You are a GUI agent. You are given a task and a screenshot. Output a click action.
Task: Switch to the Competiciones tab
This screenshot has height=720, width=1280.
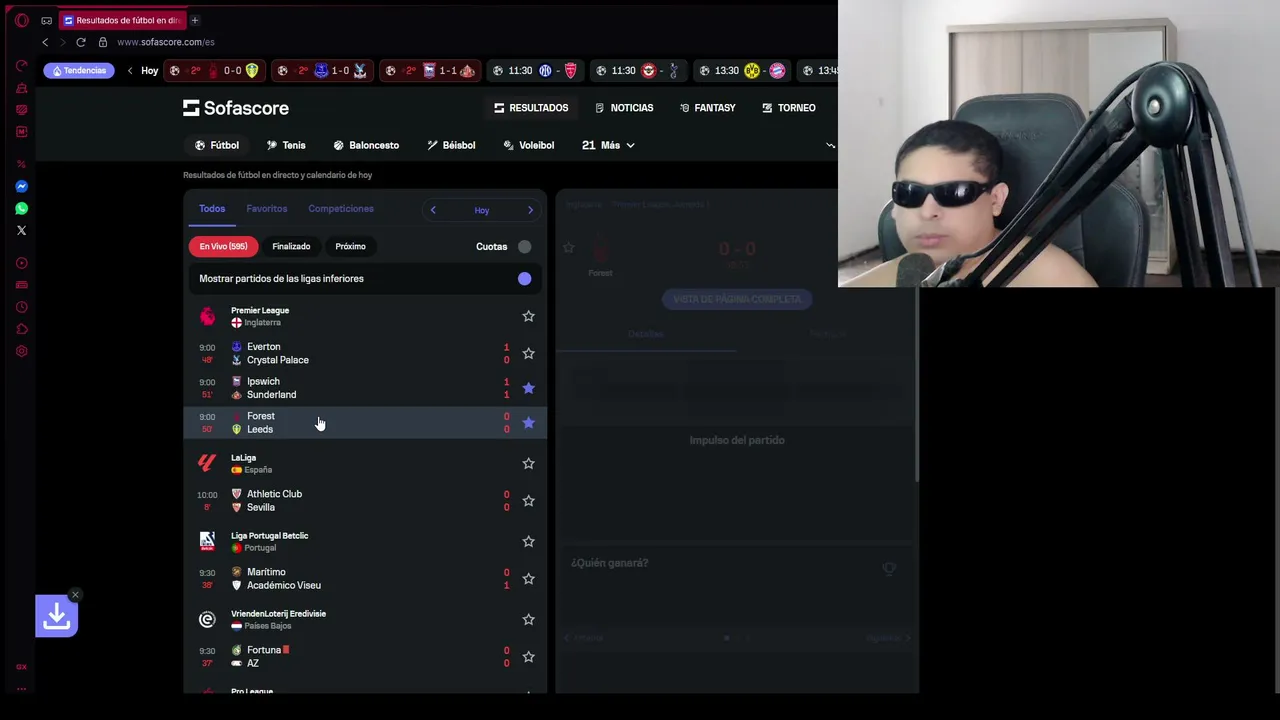341,209
